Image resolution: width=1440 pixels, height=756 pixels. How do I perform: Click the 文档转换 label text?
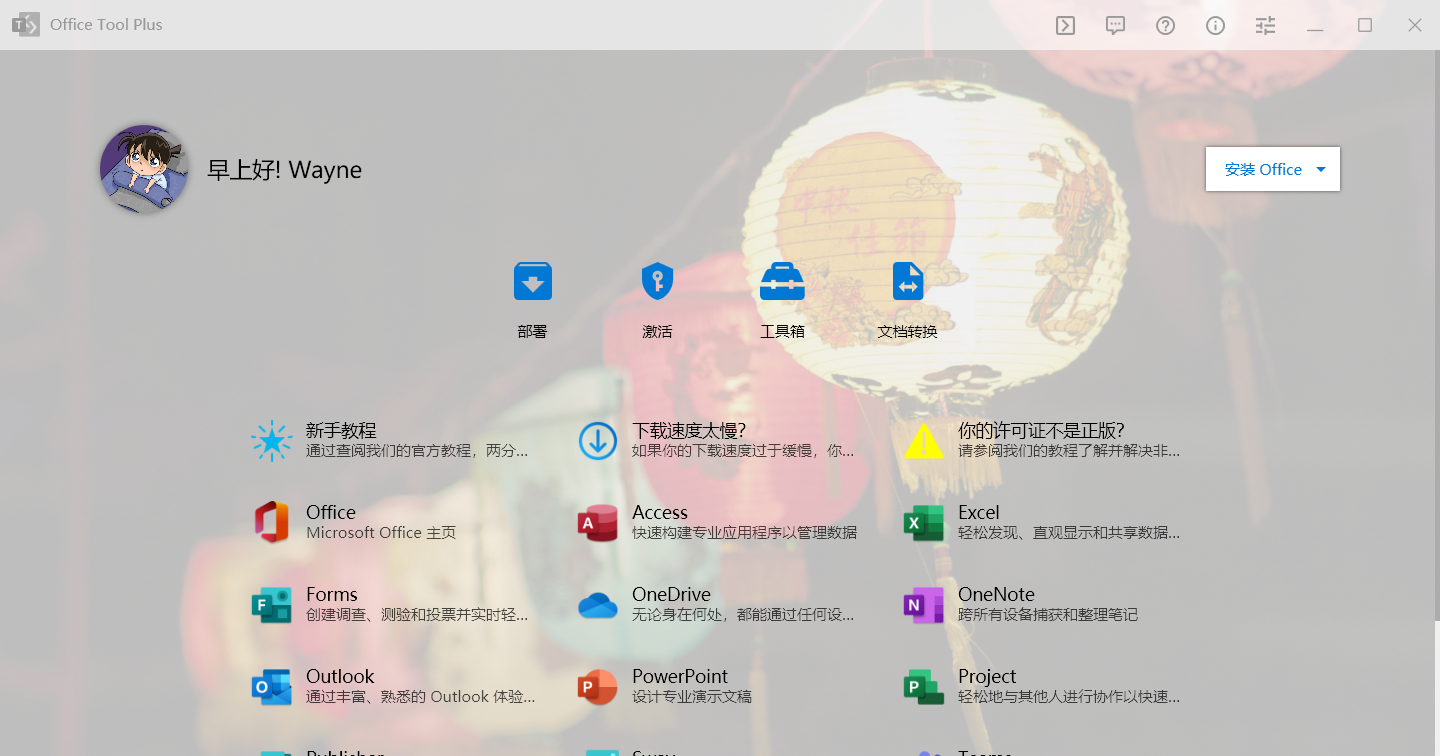pyautogui.click(x=908, y=331)
